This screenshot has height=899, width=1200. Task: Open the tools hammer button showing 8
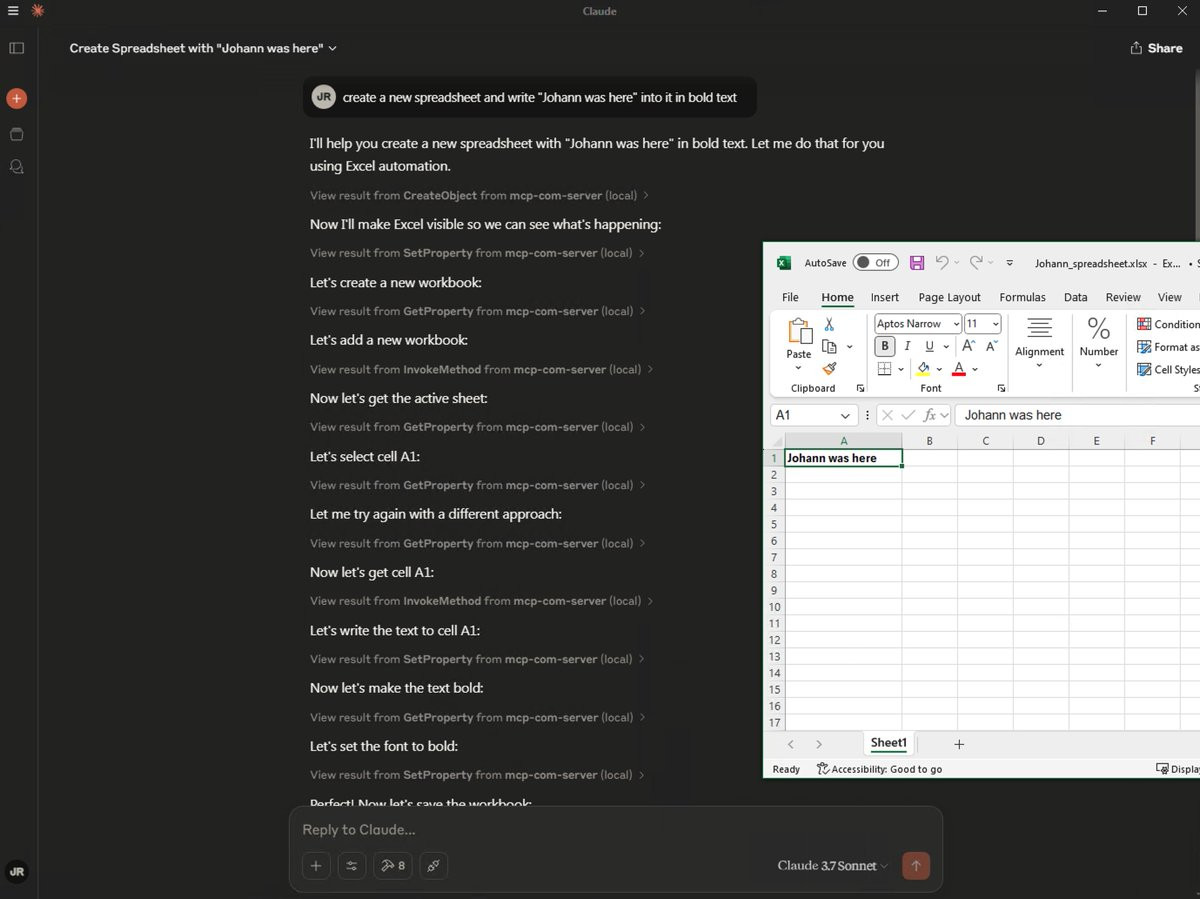pyautogui.click(x=393, y=865)
